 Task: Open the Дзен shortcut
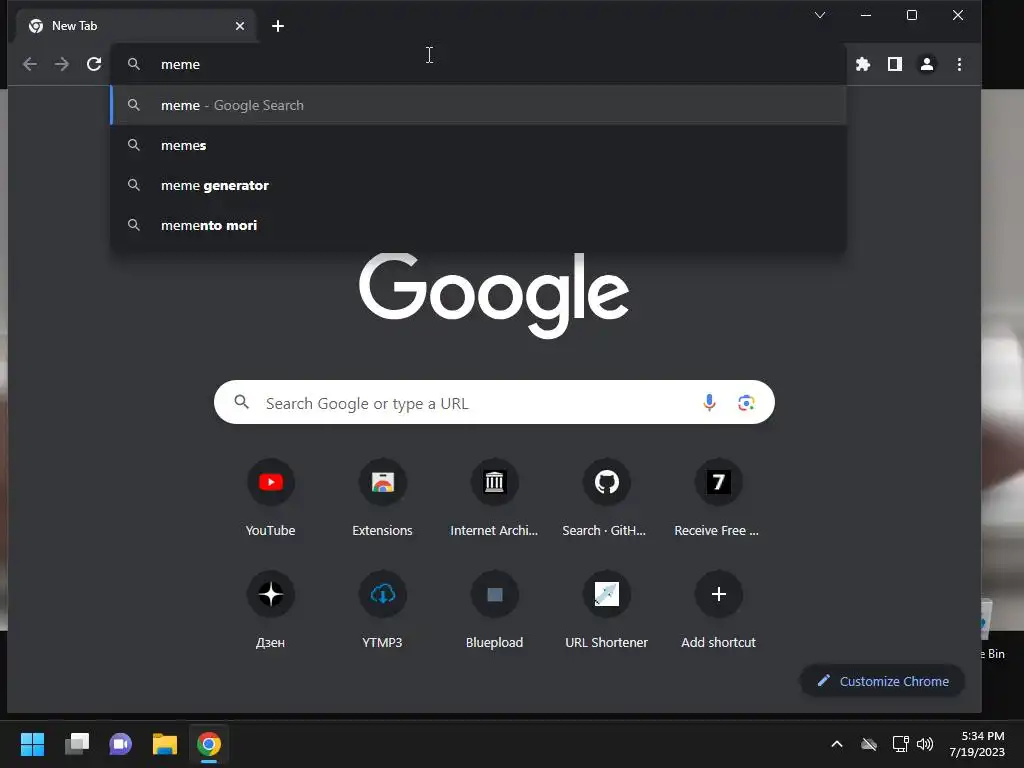(270, 610)
